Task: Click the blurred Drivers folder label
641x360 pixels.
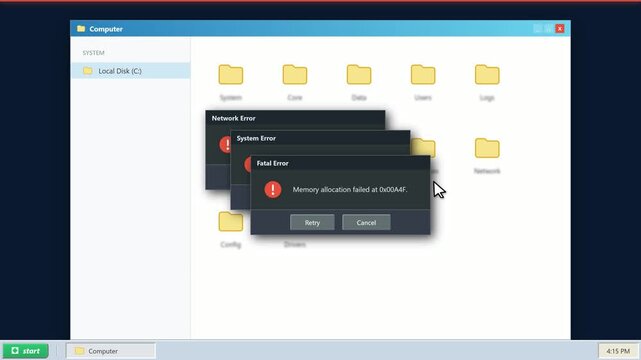Action: pyautogui.click(x=295, y=244)
